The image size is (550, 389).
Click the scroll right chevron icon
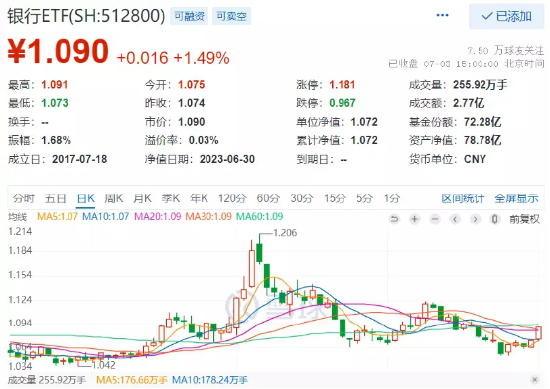[x=475, y=219]
